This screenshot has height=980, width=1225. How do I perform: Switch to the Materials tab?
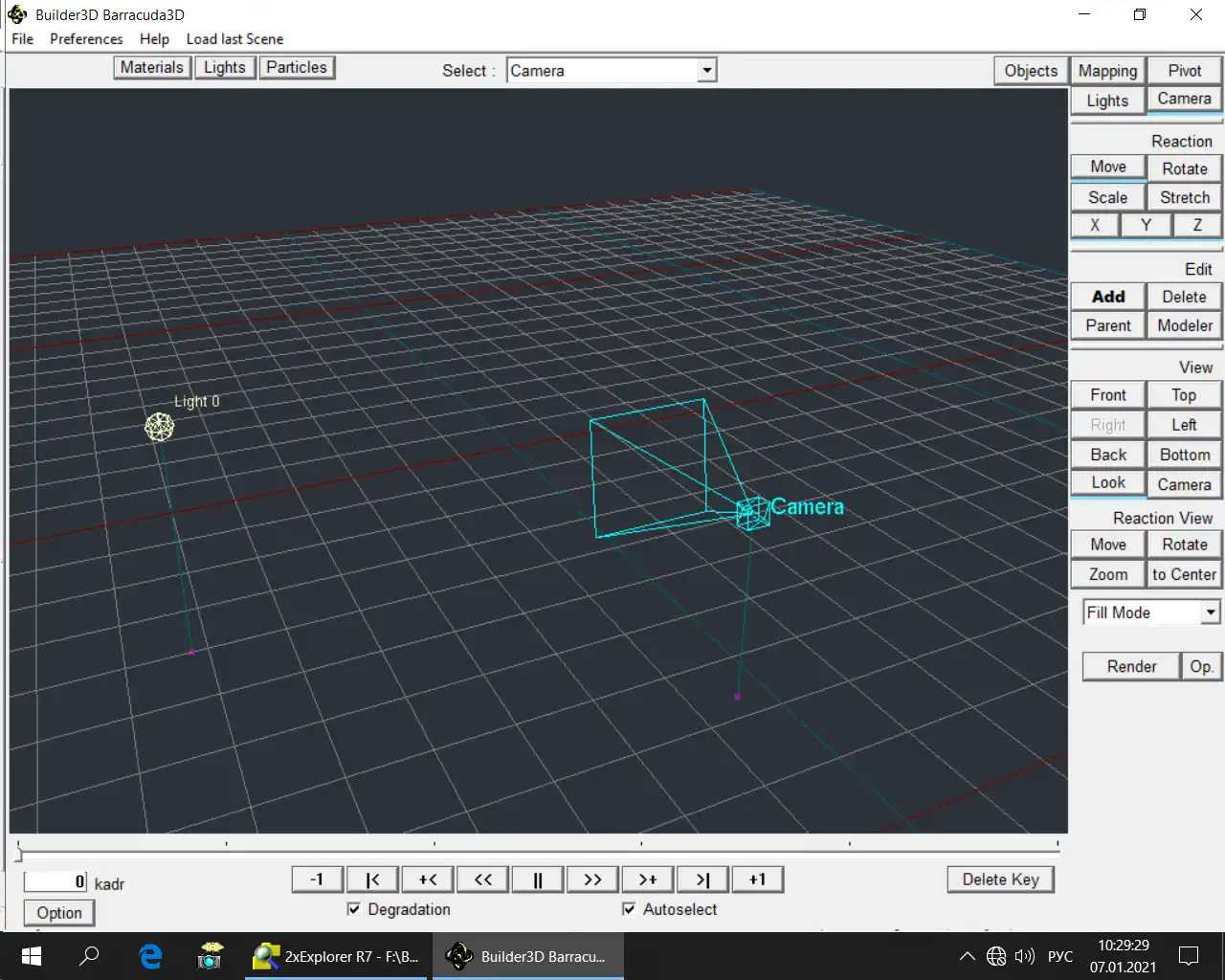click(x=151, y=68)
